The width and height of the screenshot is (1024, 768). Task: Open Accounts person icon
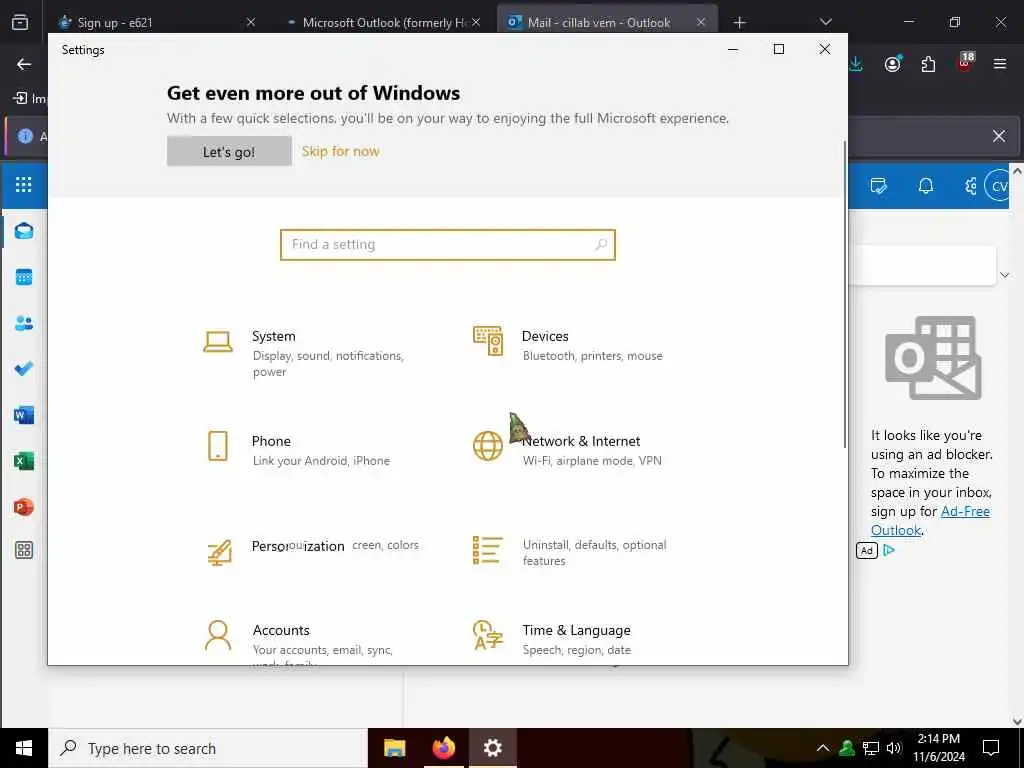tap(217, 635)
